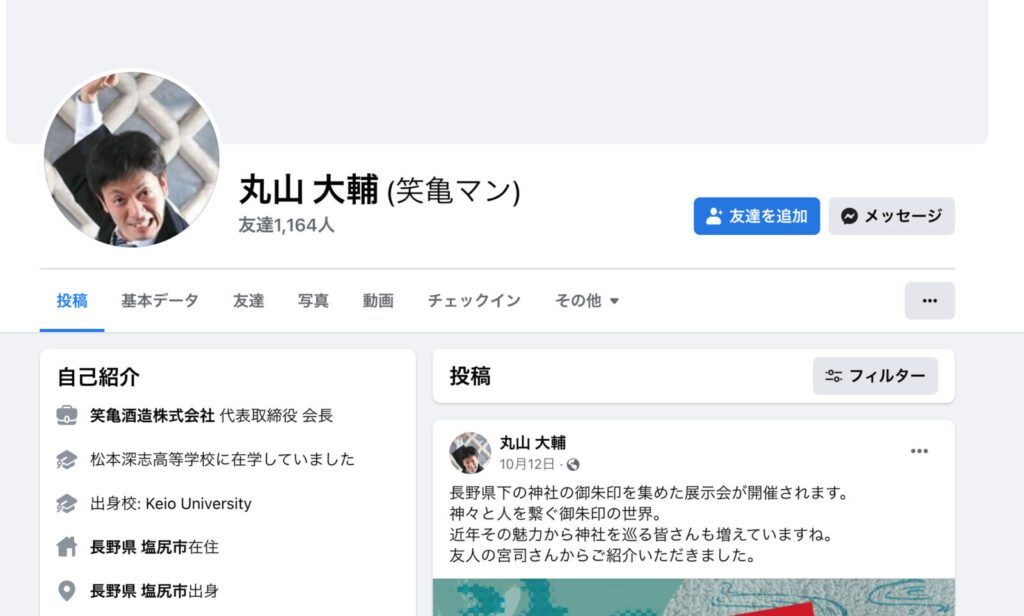Open the post's three-dot options menu
Image resolution: width=1024 pixels, height=616 pixels.
tap(919, 451)
